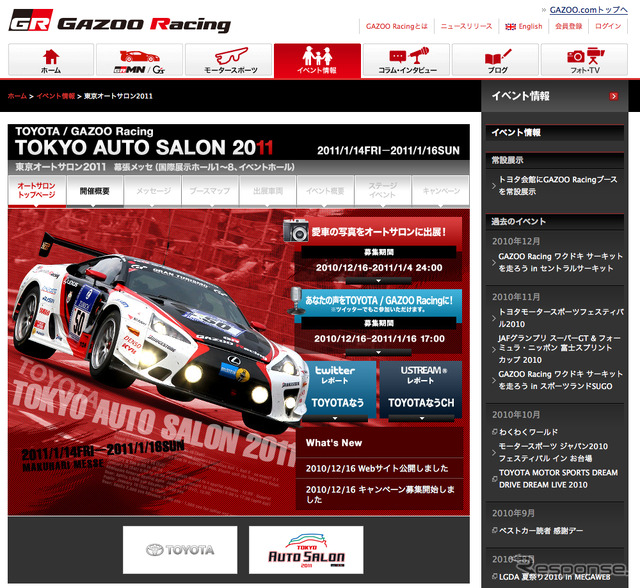Switch to the メッセージ tab

(x=153, y=191)
